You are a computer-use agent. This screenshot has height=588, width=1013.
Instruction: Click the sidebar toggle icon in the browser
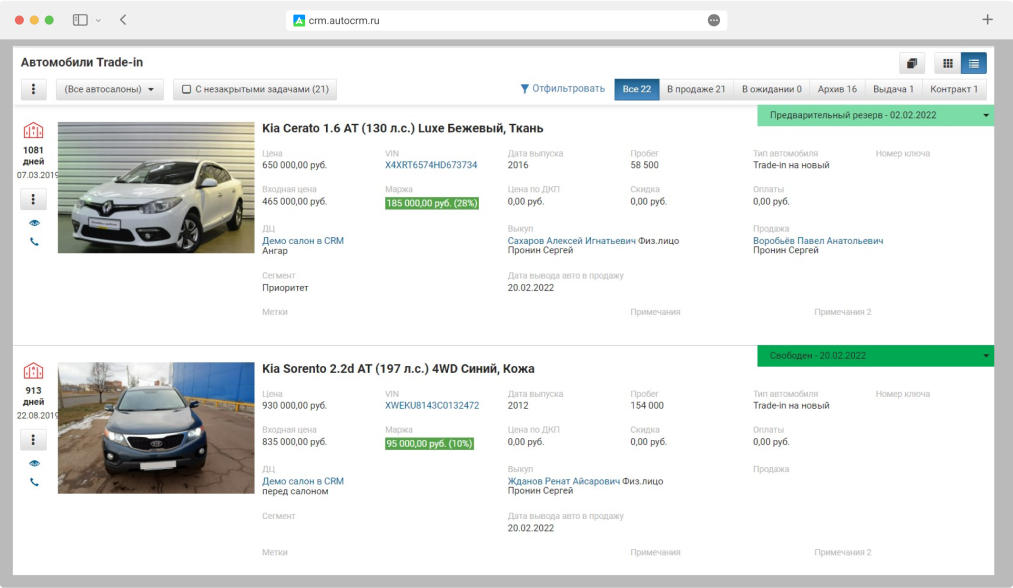coord(80,20)
